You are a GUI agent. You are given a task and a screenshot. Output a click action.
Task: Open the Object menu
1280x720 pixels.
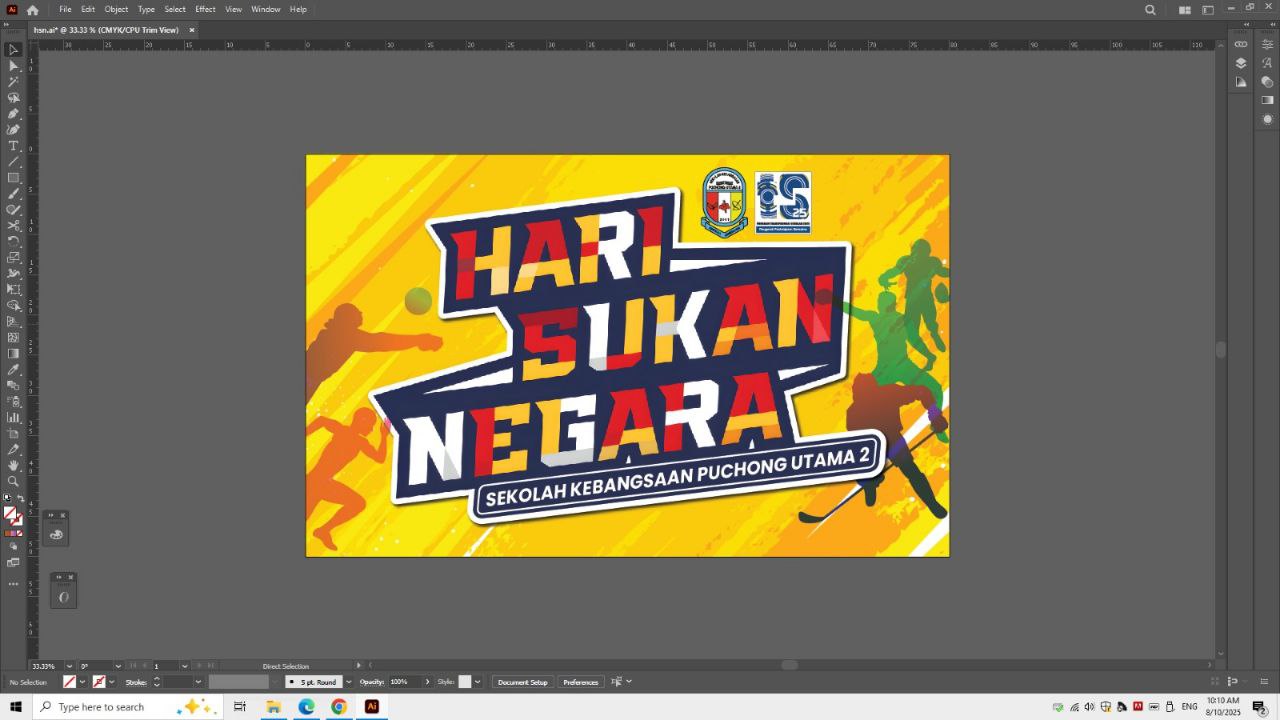click(116, 9)
